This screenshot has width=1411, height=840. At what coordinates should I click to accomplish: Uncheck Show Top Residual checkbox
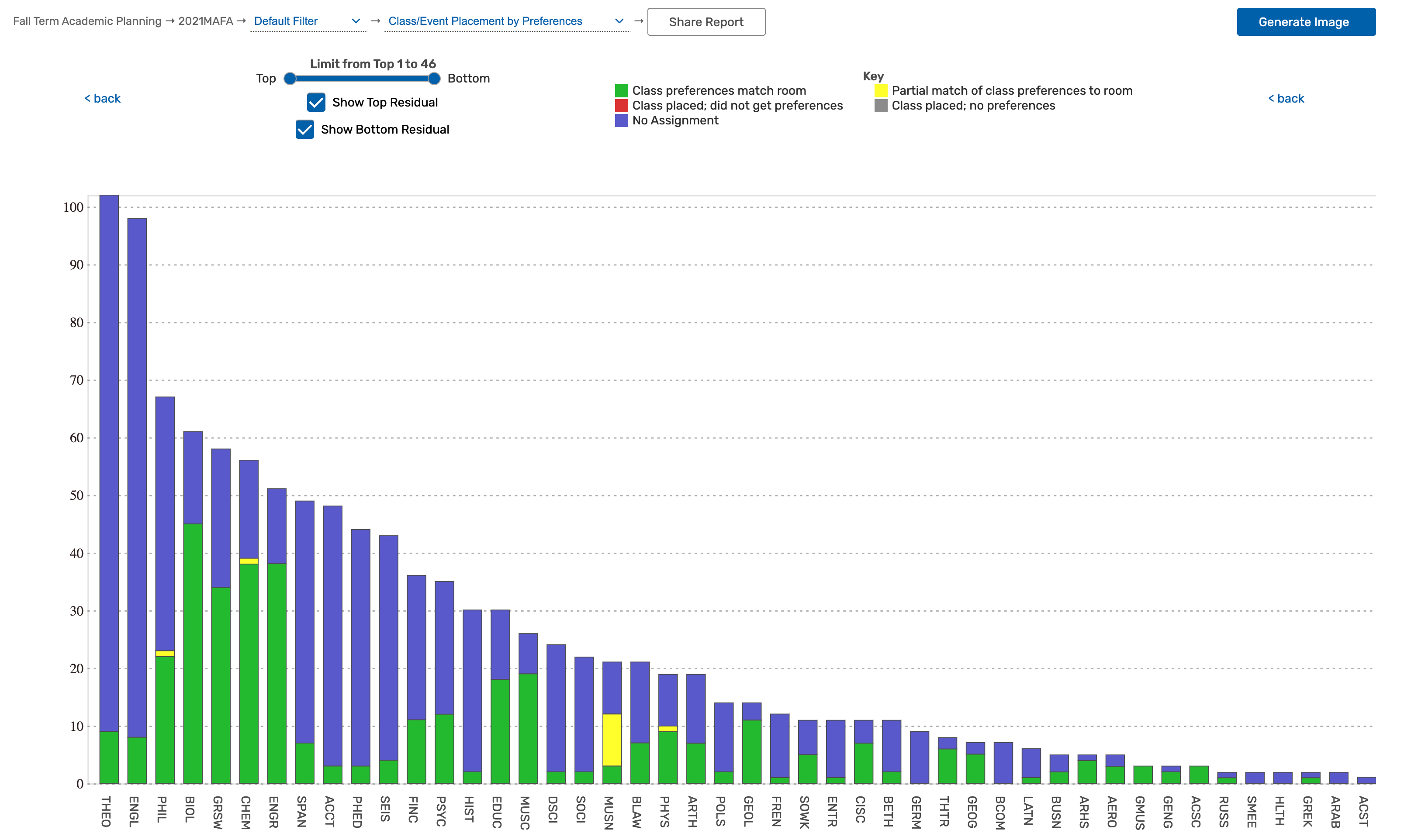(316, 103)
